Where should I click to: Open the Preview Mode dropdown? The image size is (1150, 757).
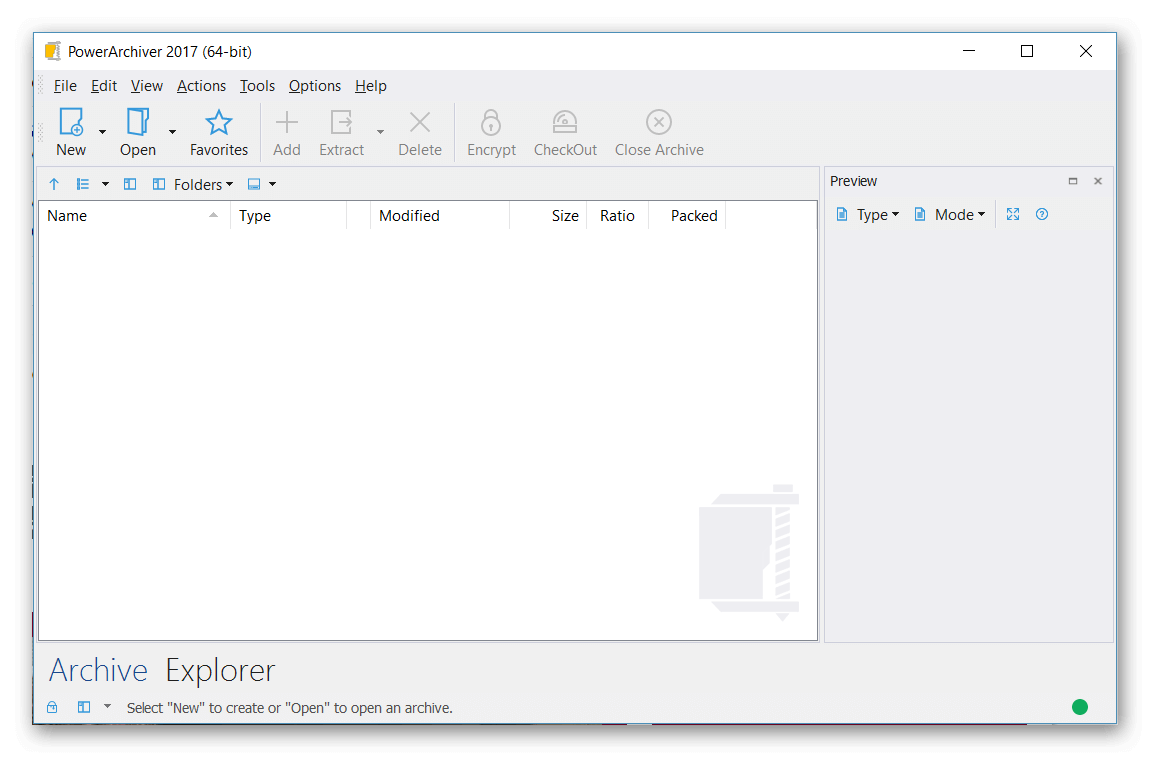click(950, 214)
